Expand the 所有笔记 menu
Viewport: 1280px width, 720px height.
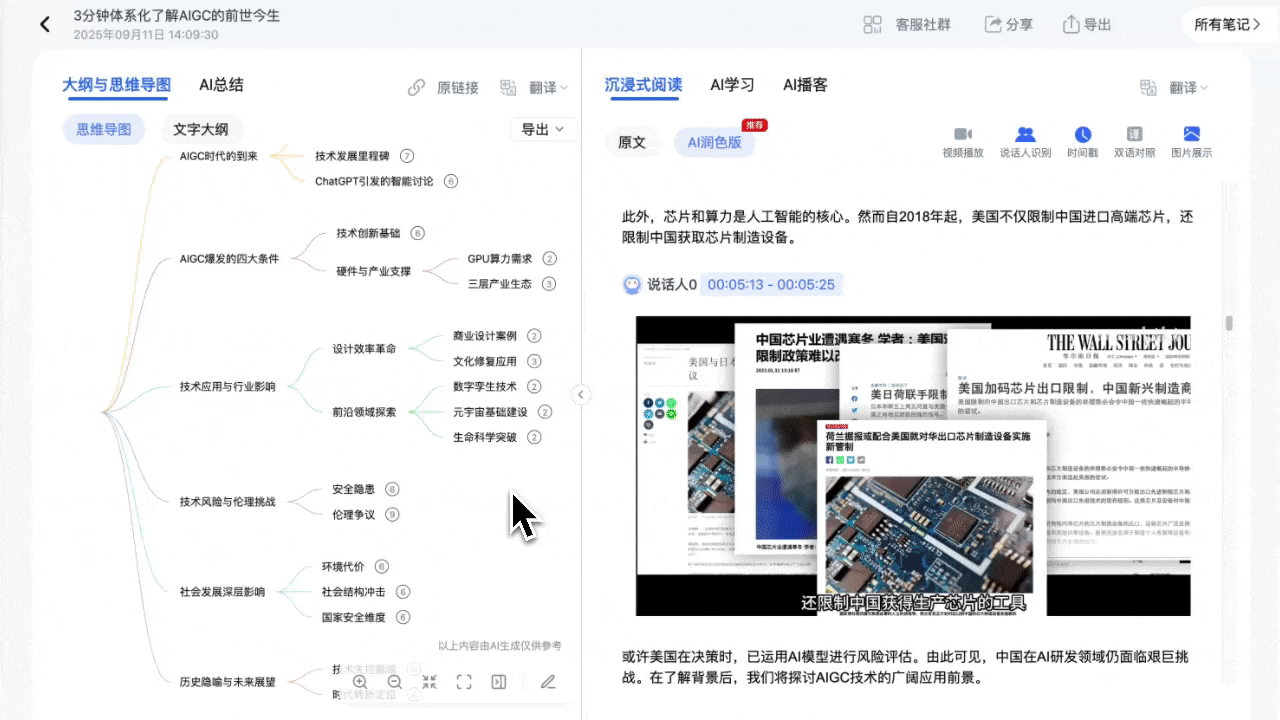pos(1227,24)
